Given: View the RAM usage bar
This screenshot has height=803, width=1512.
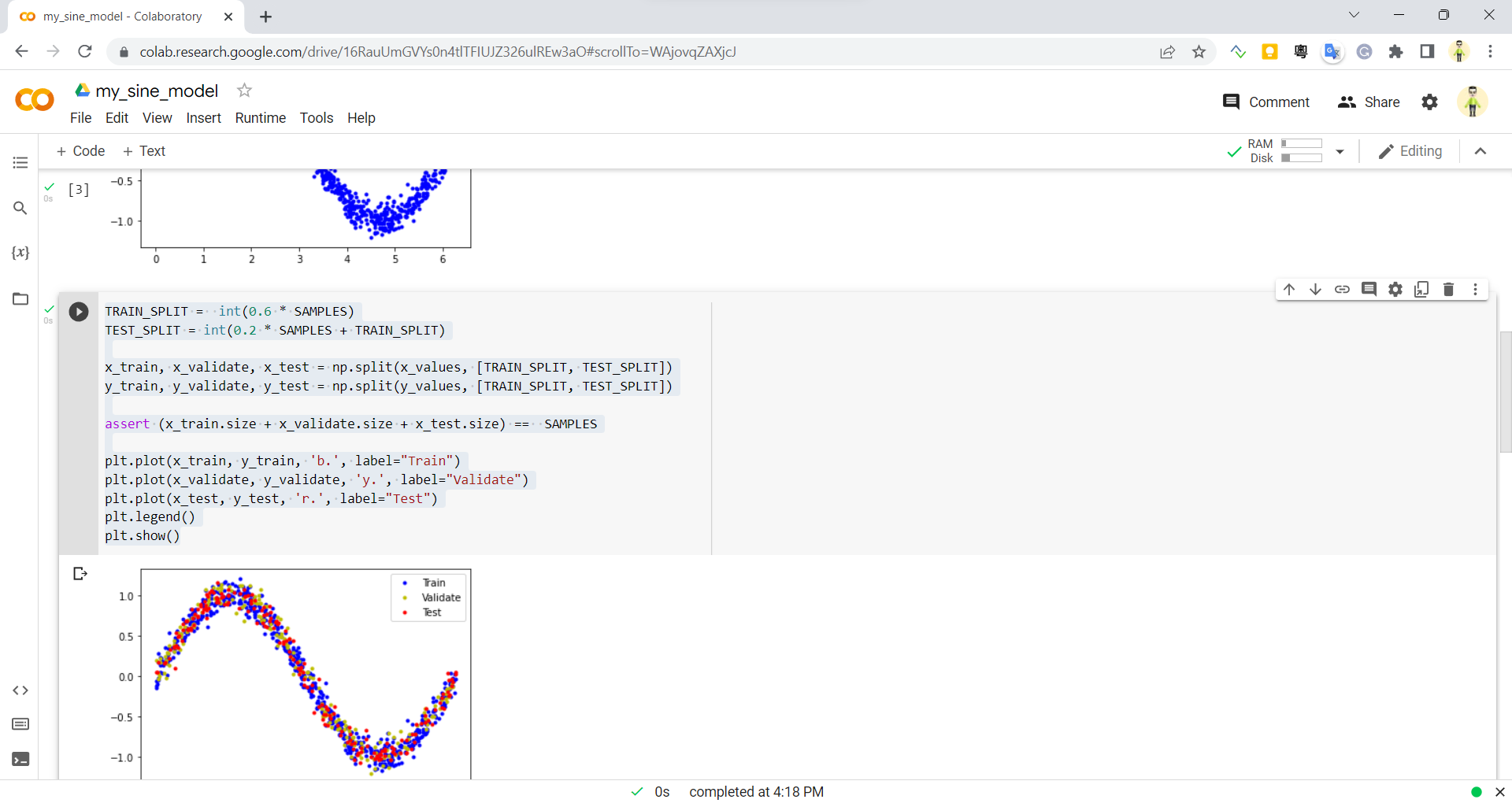Looking at the screenshot, I should click(1302, 144).
